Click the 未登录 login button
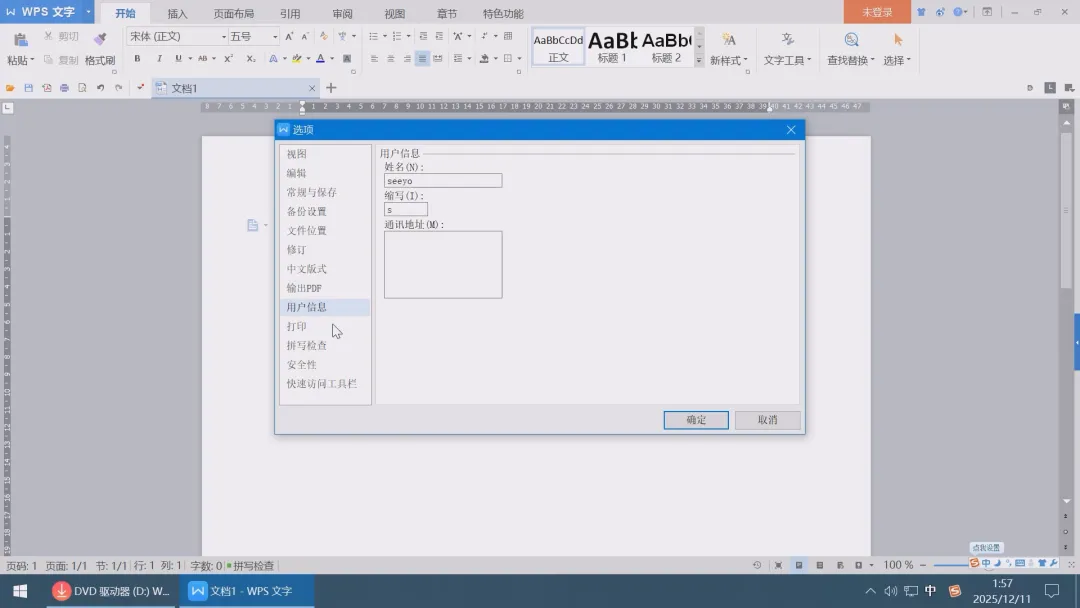 click(877, 12)
